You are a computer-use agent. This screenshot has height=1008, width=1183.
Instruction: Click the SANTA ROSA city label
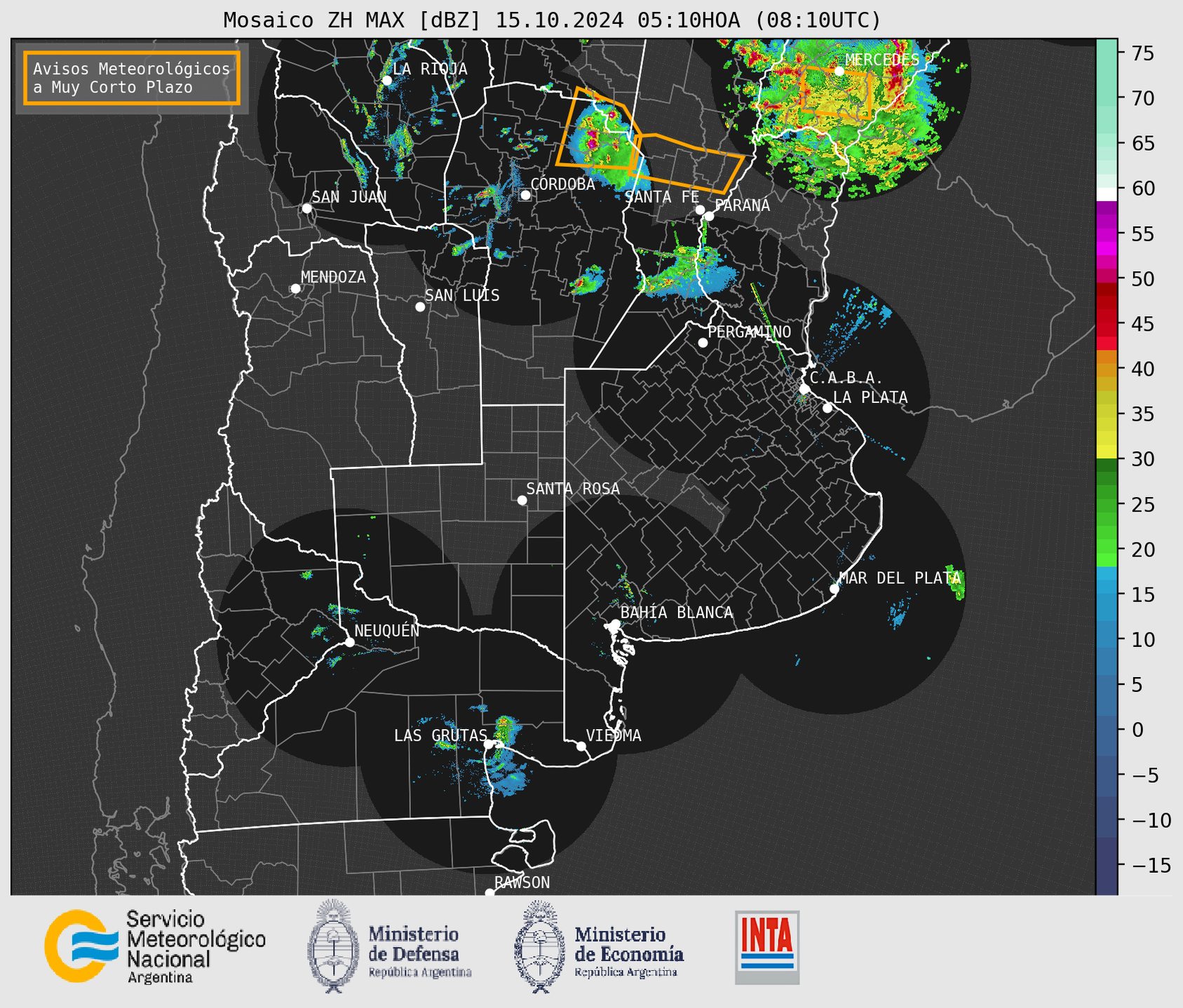coord(573,489)
